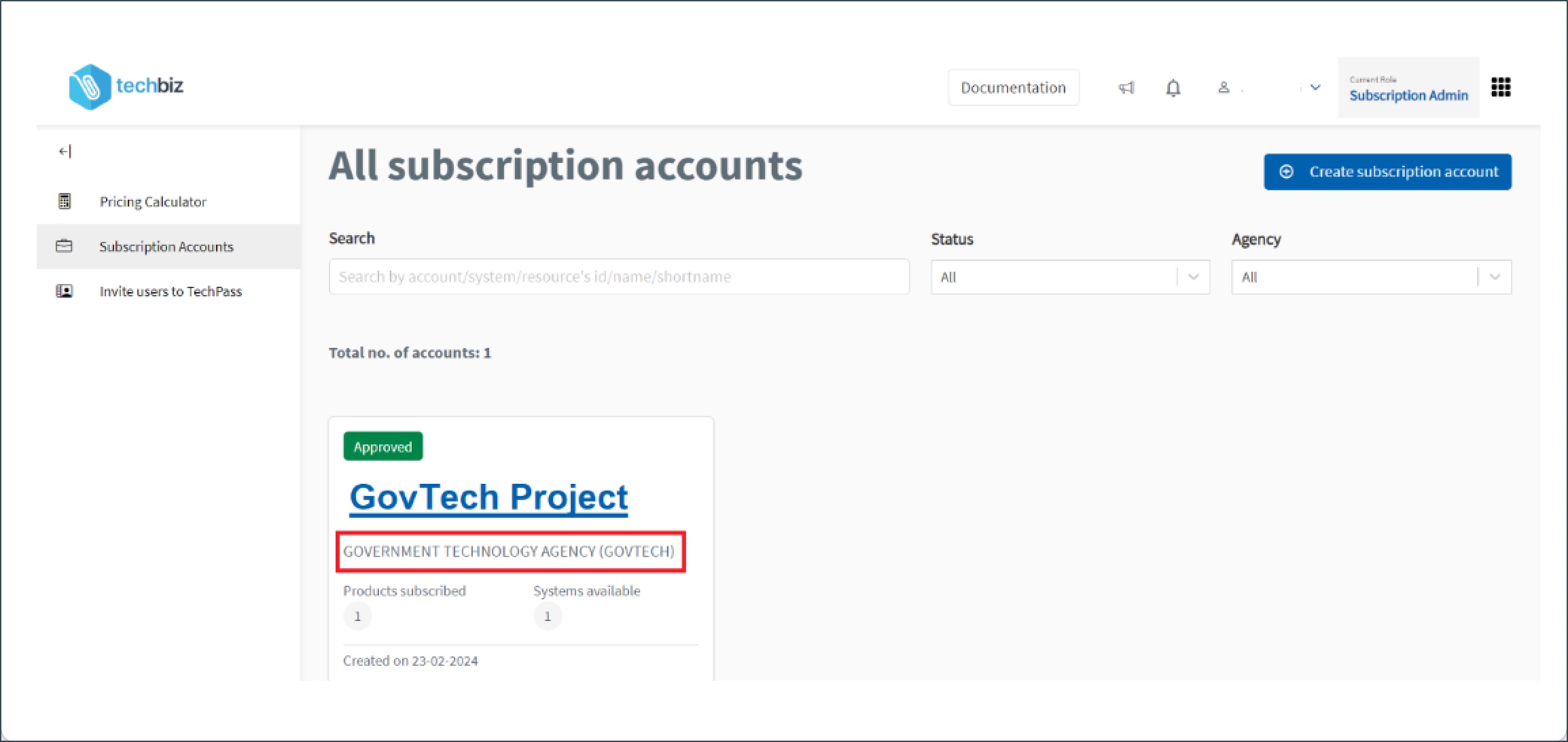Select the Pricing Calculator calculator icon
This screenshot has width=1568, height=742.
[x=64, y=201]
